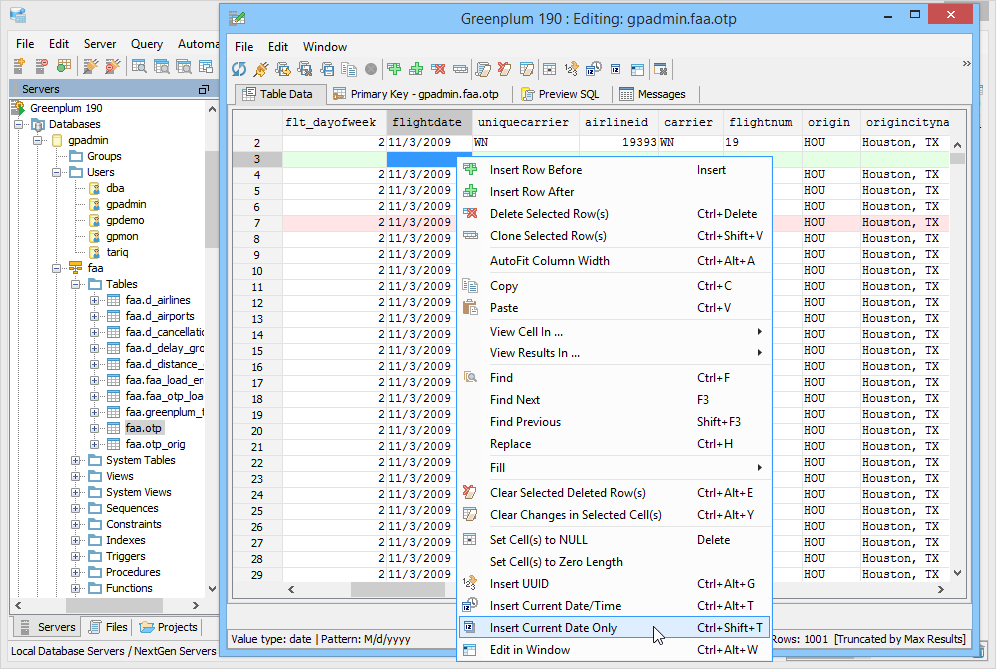This screenshot has height=669, width=996.
Task: Choose Set Cell(s) to NULL menu entry
Action: [614, 539]
